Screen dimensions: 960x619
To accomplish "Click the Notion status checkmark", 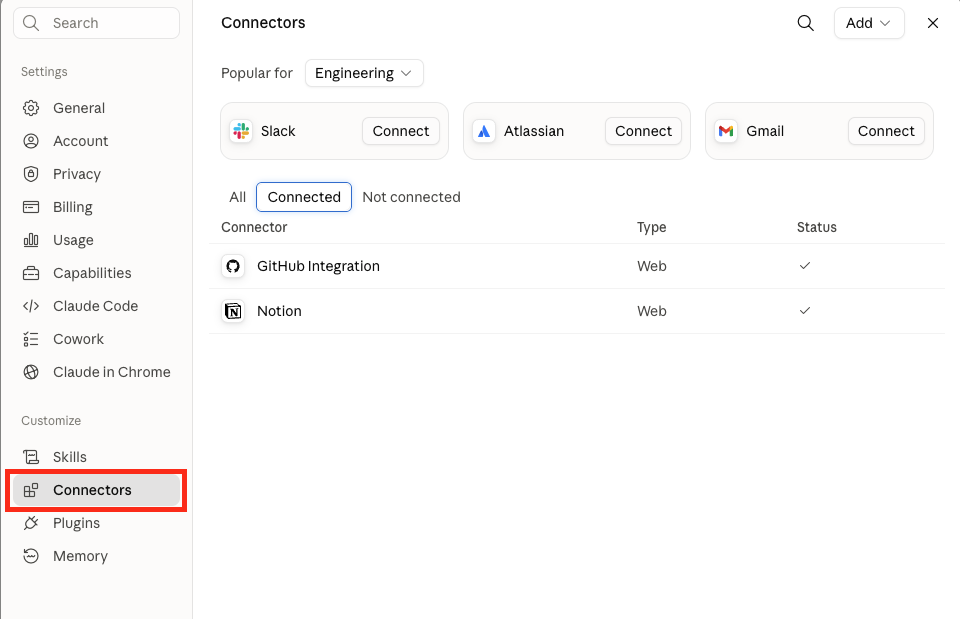I will tap(804, 310).
